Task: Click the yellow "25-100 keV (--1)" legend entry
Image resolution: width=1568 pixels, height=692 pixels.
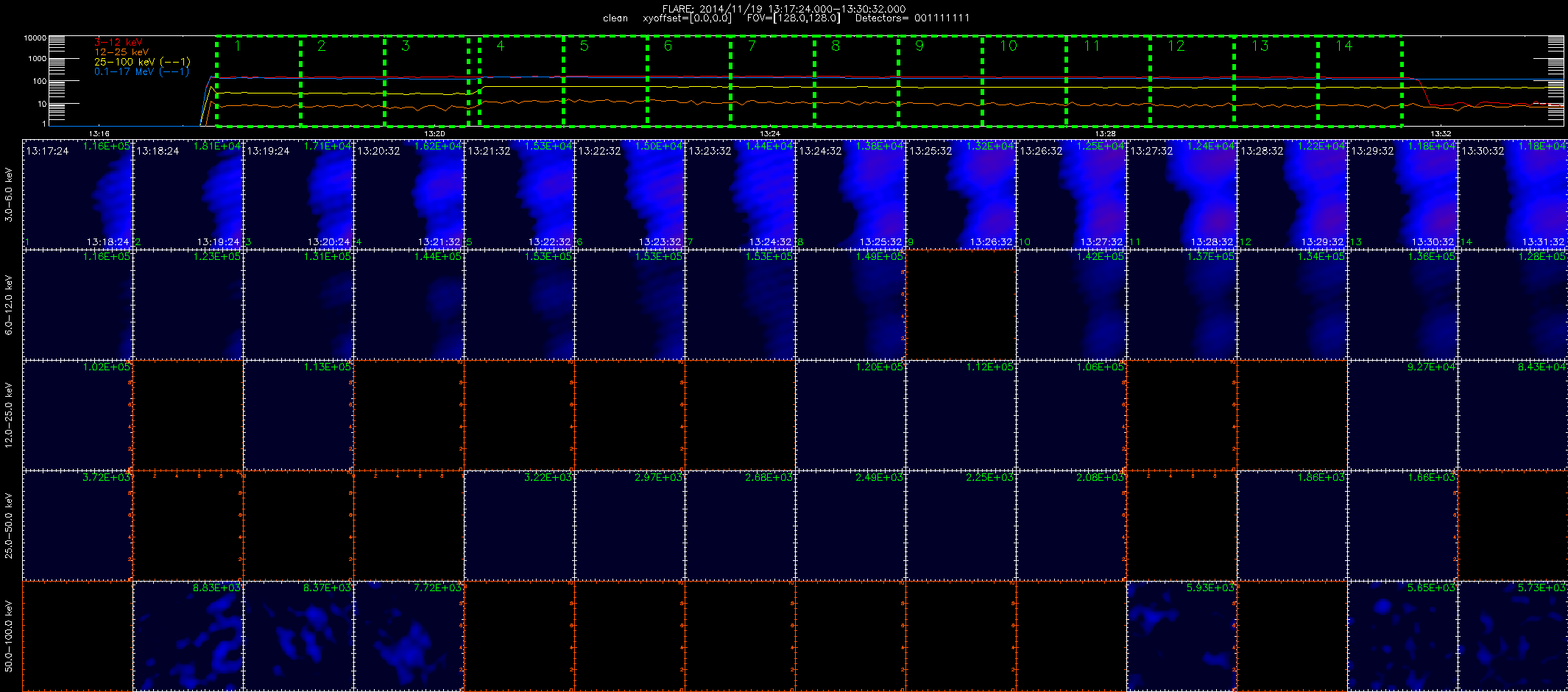Action: click(x=142, y=62)
